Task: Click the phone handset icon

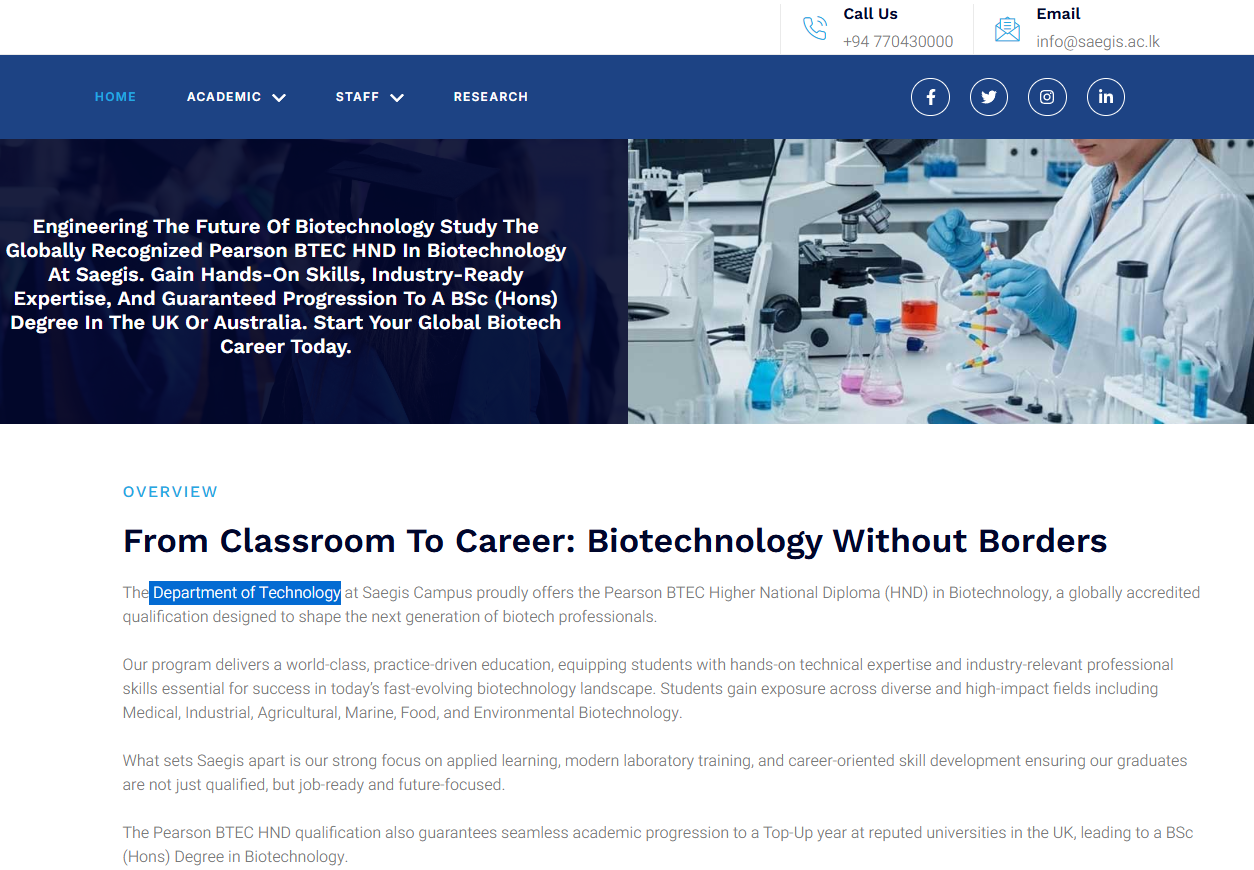Action: tap(815, 28)
